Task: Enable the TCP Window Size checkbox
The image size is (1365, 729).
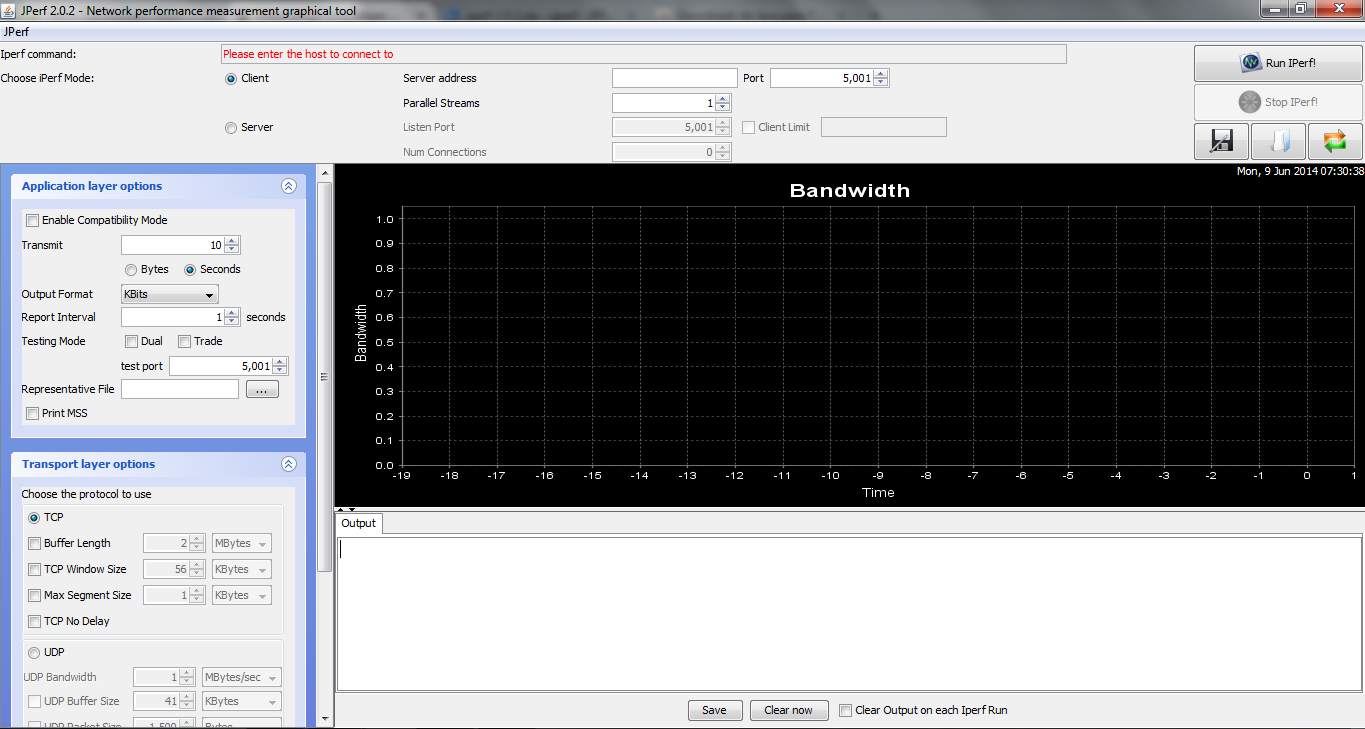Action: point(35,570)
